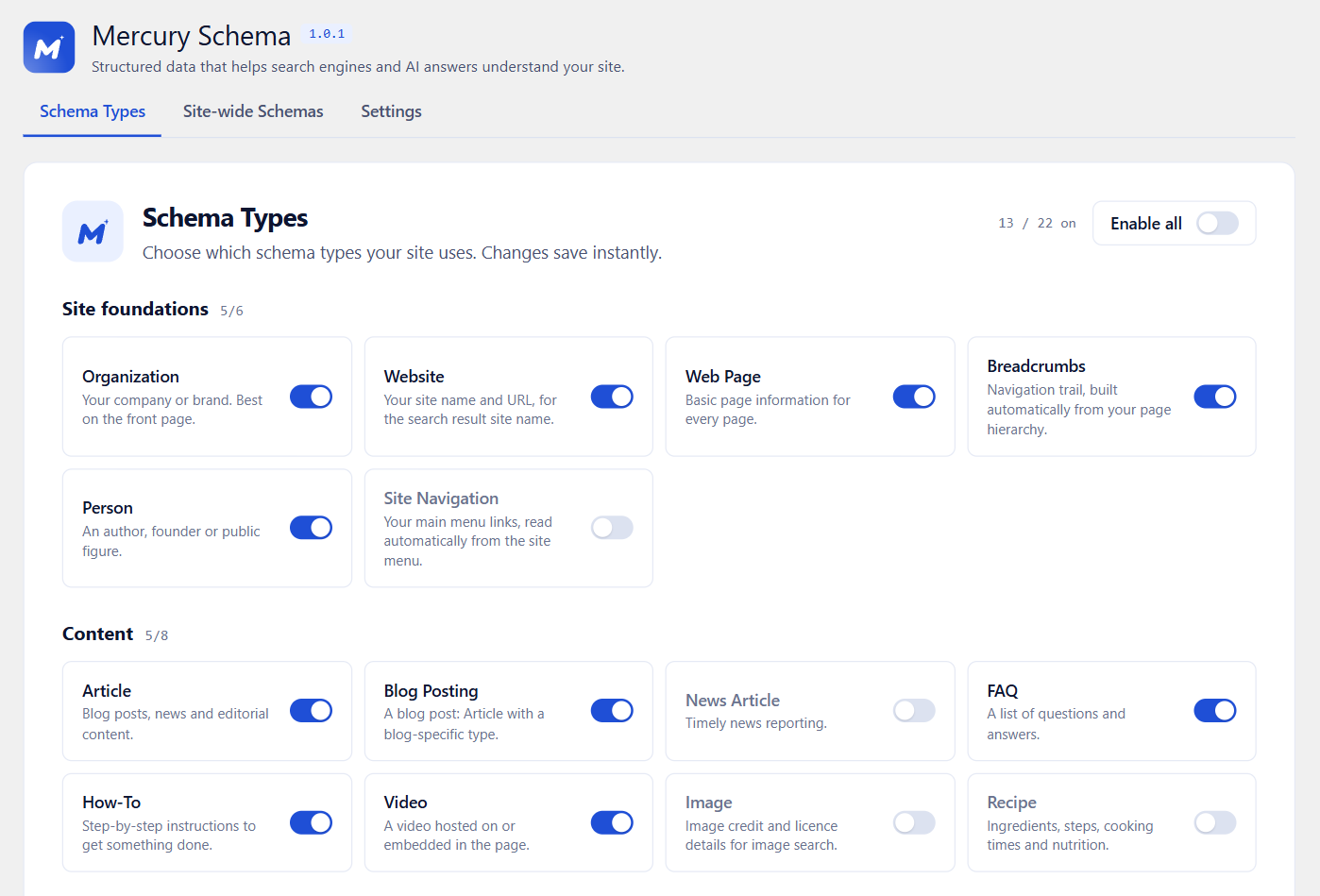The height and width of the screenshot is (896, 1320).
Task: Click the Content '5/8' count
Action: click(x=157, y=635)
